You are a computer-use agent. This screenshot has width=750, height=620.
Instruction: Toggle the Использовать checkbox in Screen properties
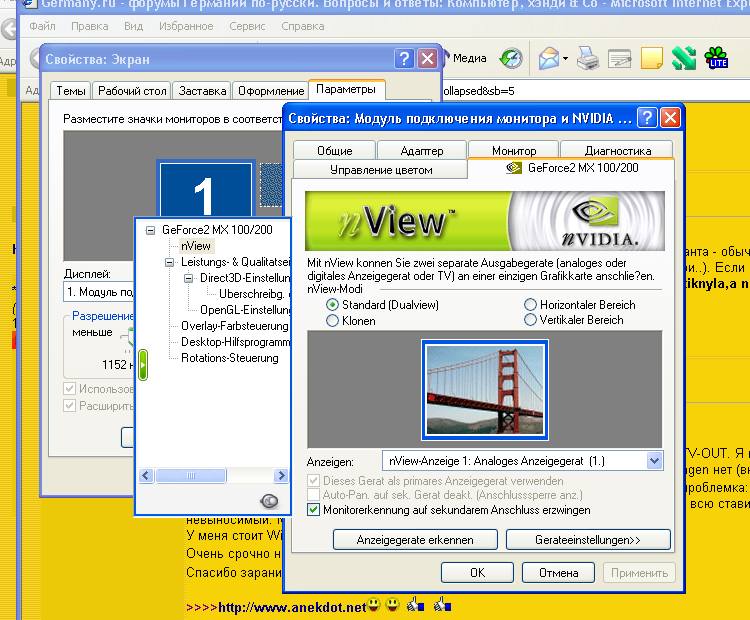click(x=69, y=388)
